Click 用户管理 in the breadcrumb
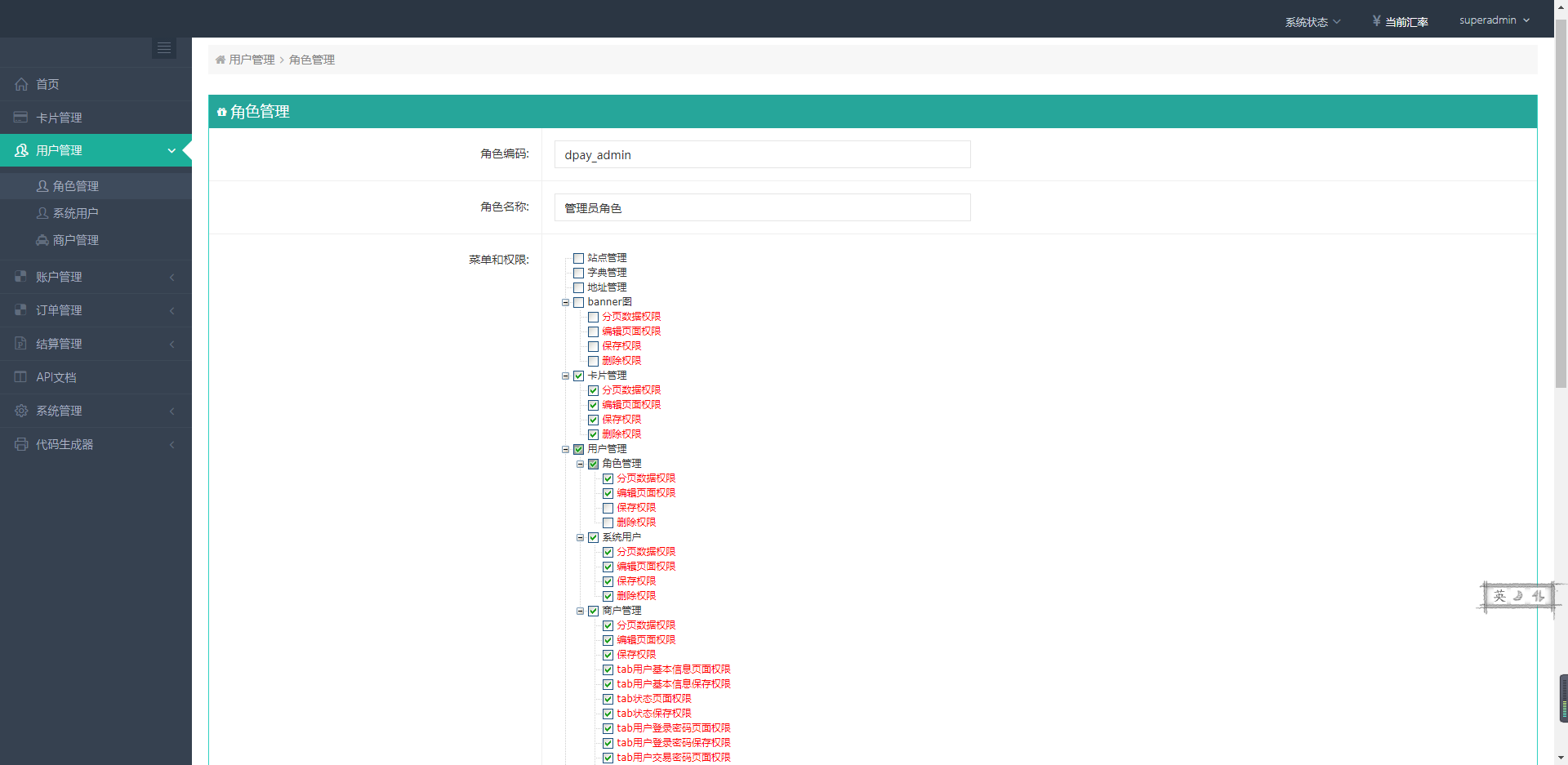 point(252,60)
